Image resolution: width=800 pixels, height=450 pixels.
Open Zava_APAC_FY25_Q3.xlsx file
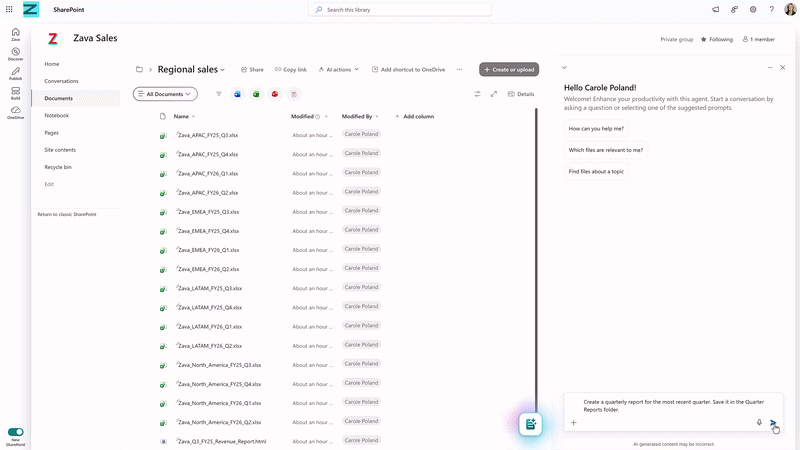point(208,135)
